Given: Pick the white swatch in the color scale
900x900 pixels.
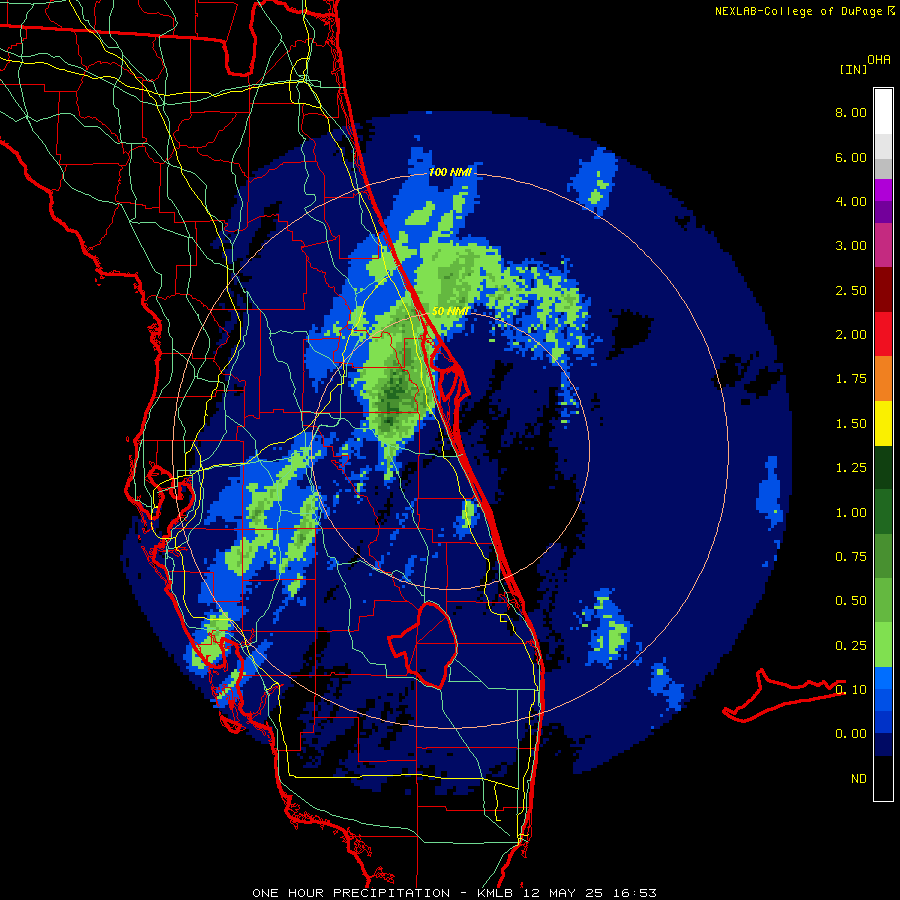Looking at the screenshot, I should point(883,112).
